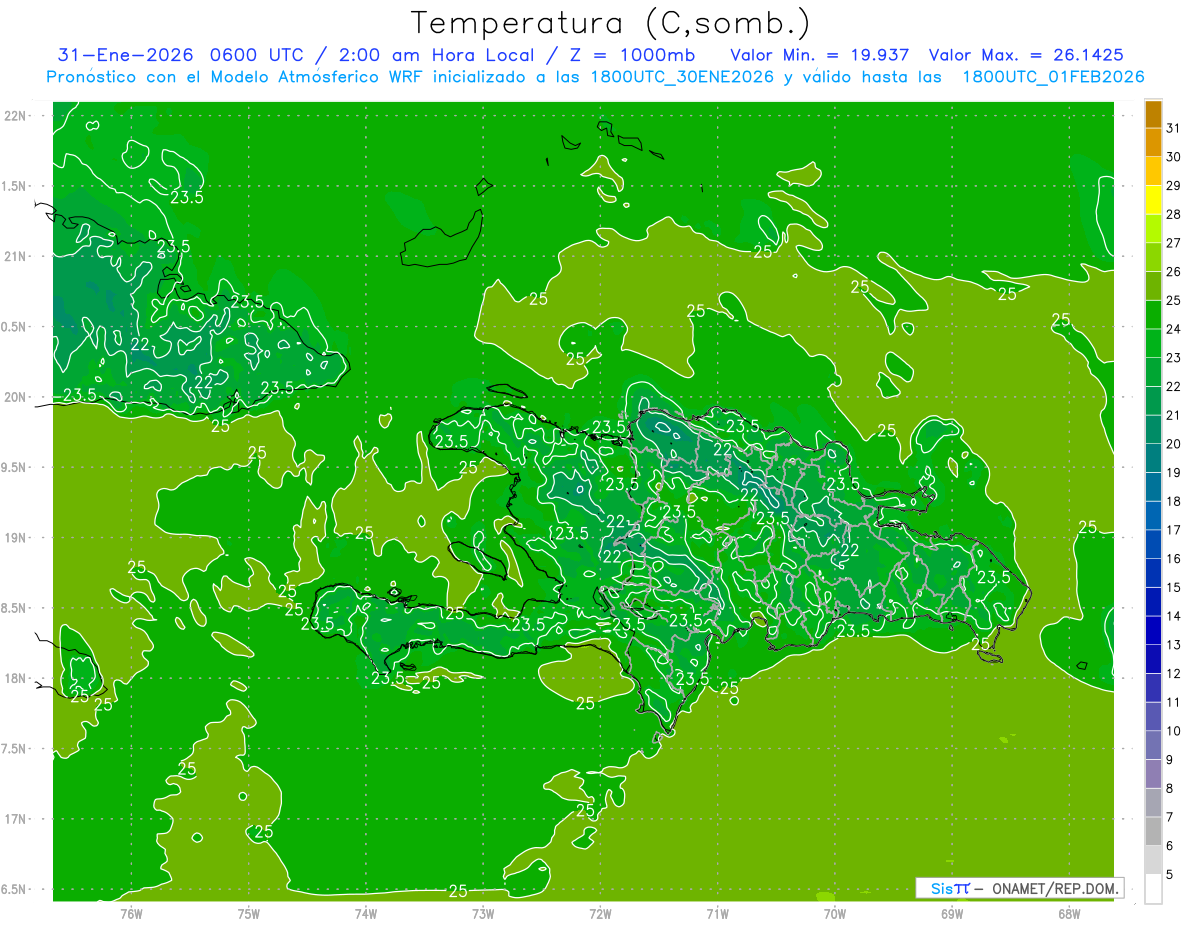This screenshot has height=927, width=1200.
Task: Click the "1800UTC_01FEB2026" valid-until time
Action: [1053, 77]
